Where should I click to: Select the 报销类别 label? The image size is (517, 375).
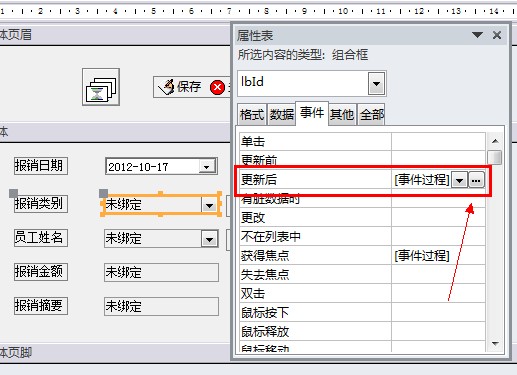pos(41,204)
